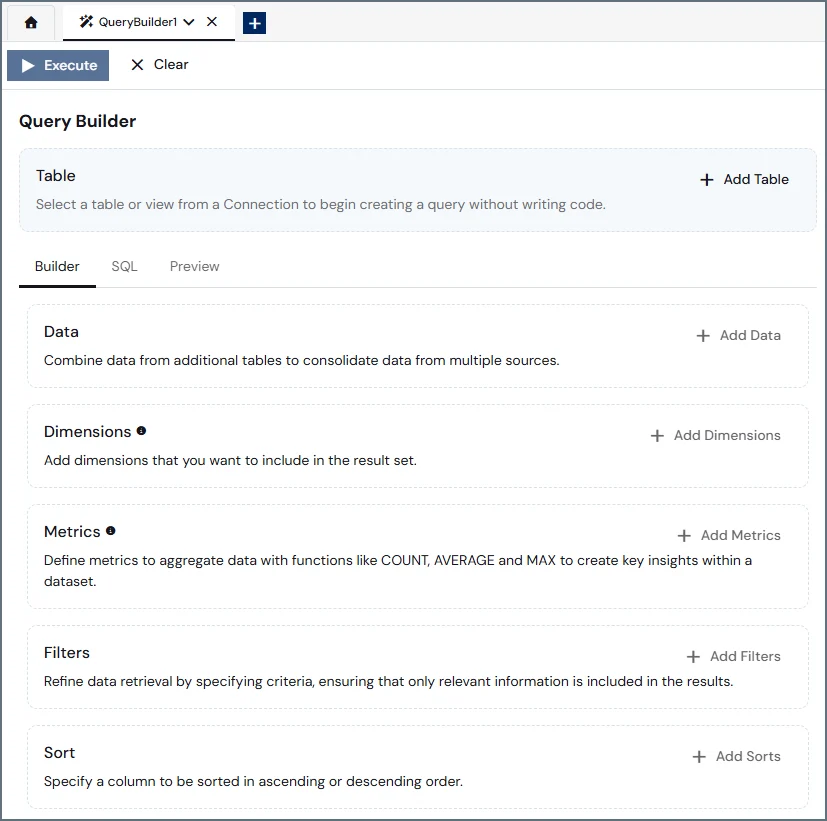Add a new tab with the plus button
827x821 pixels.
click(254, 23)
